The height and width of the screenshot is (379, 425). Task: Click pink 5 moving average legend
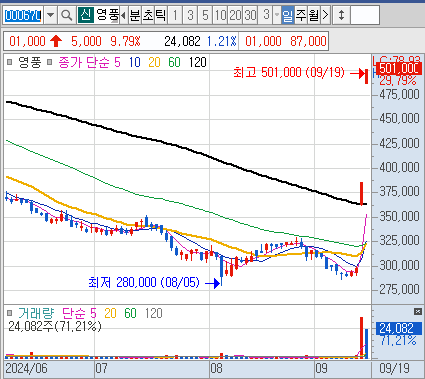117,62
